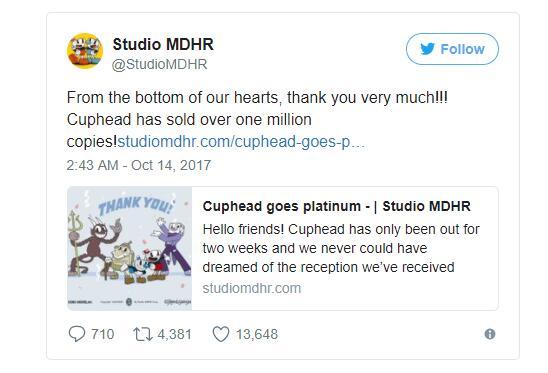Open the Thank You card thumbnail
Viewport: 548px width, 373px height.
click(129, 249)
